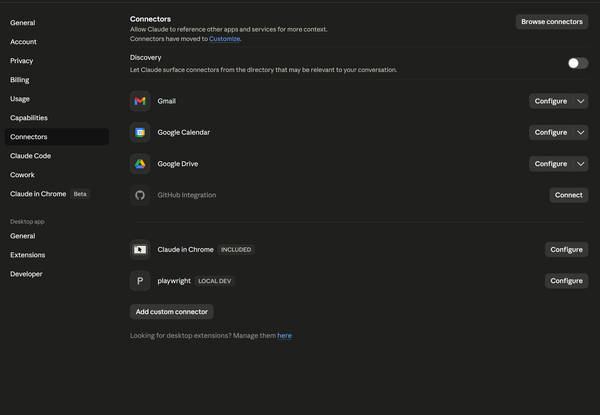
Task: Expand the Google Drive Configure dropdown arrow
Action: 580,164
